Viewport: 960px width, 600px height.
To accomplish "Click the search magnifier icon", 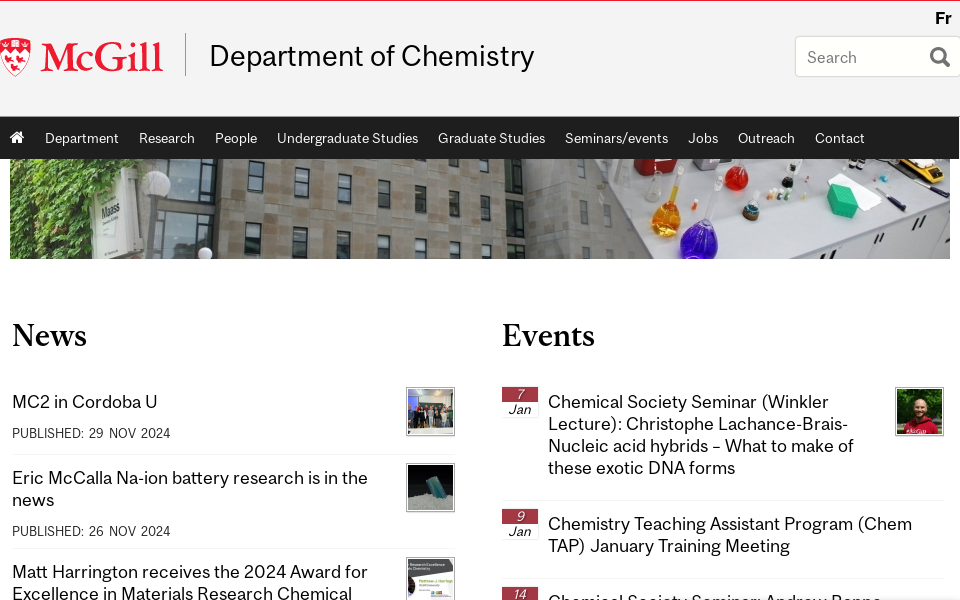I will point(939,56).
